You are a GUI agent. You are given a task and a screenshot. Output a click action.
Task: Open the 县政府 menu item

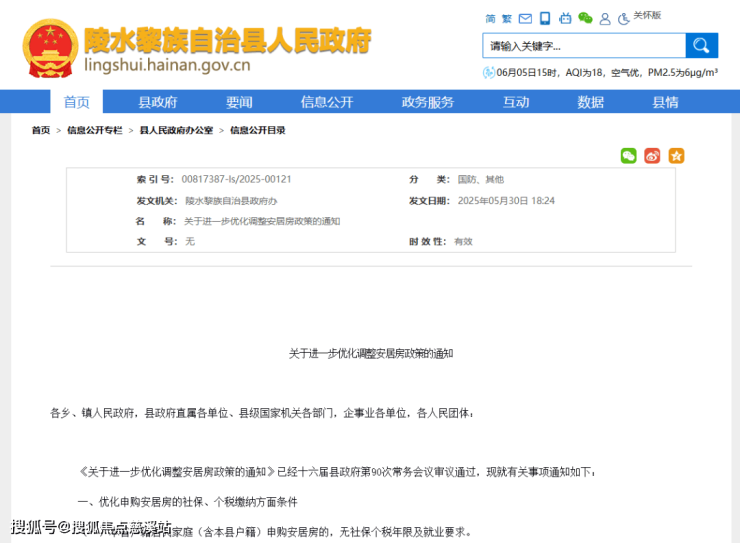click(x=157, y=102)
